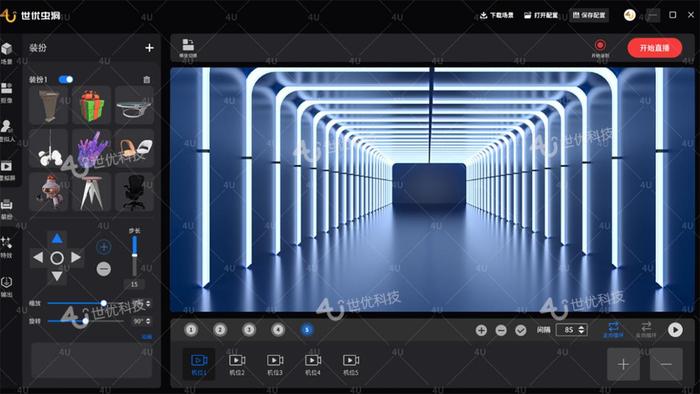Open the 场景 scene panel cube icon
Viewport: 700px width, 394px height.
tap(6, 49)
